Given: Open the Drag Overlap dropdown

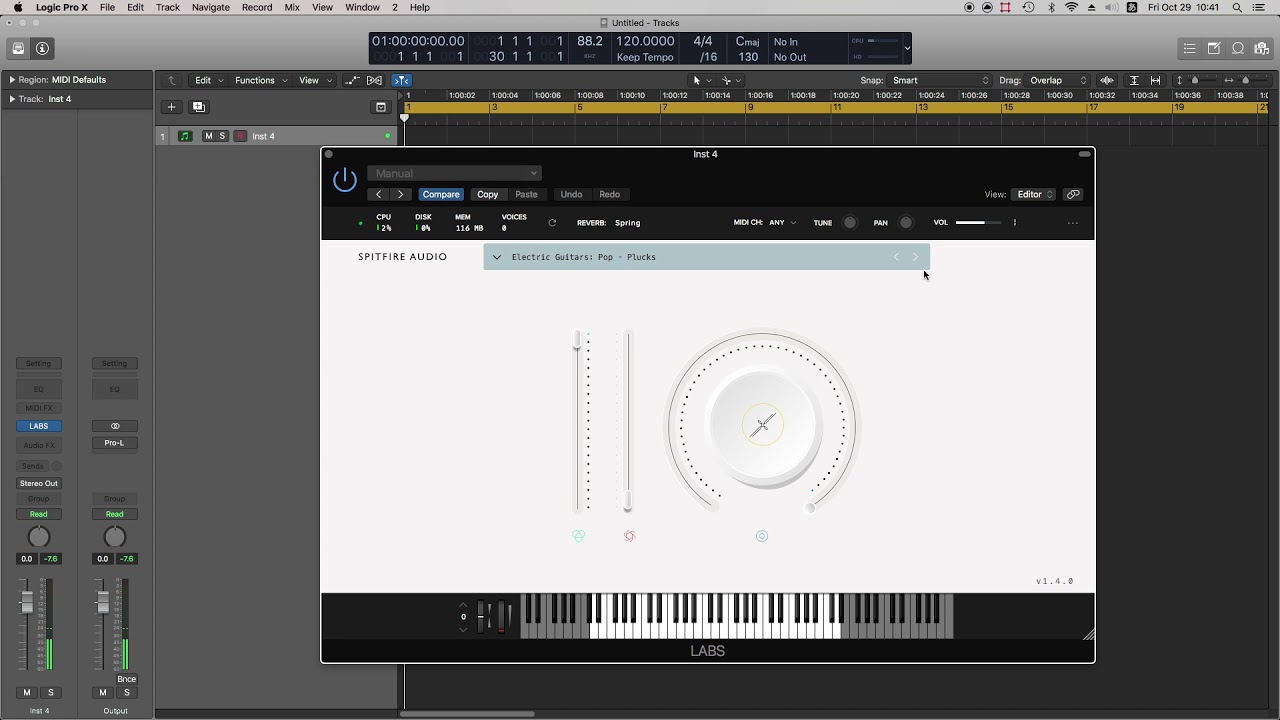Looking at the screenshot, I should (x=1059, y=80).
